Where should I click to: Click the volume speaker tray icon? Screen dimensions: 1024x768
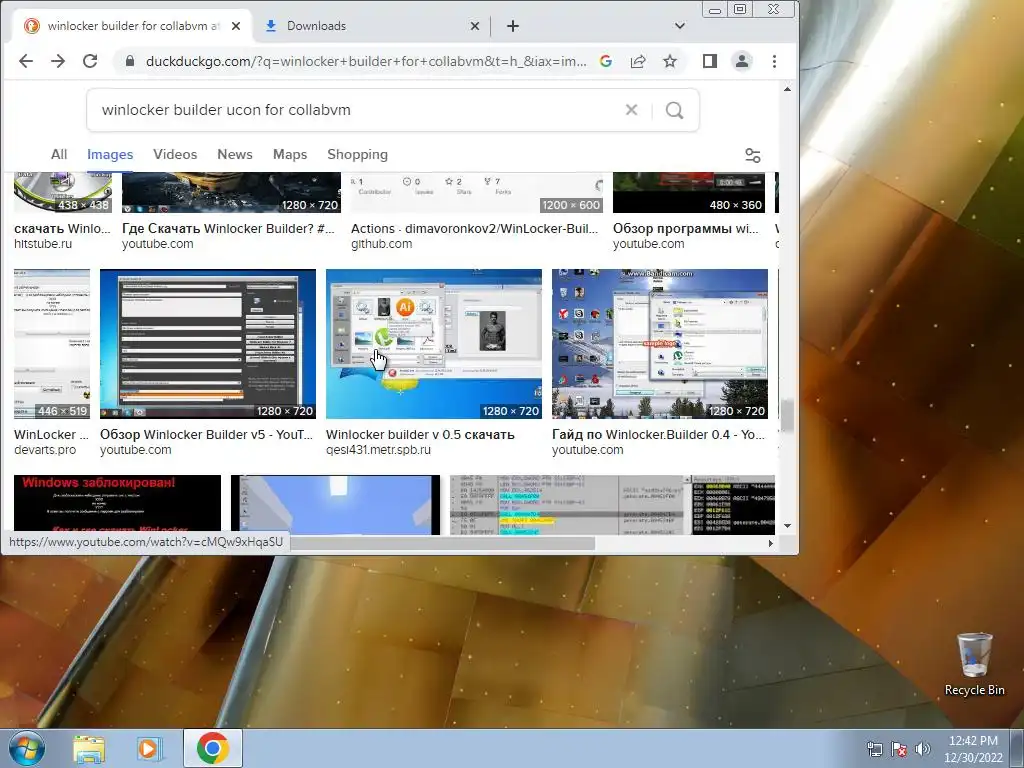click(923, 749)
